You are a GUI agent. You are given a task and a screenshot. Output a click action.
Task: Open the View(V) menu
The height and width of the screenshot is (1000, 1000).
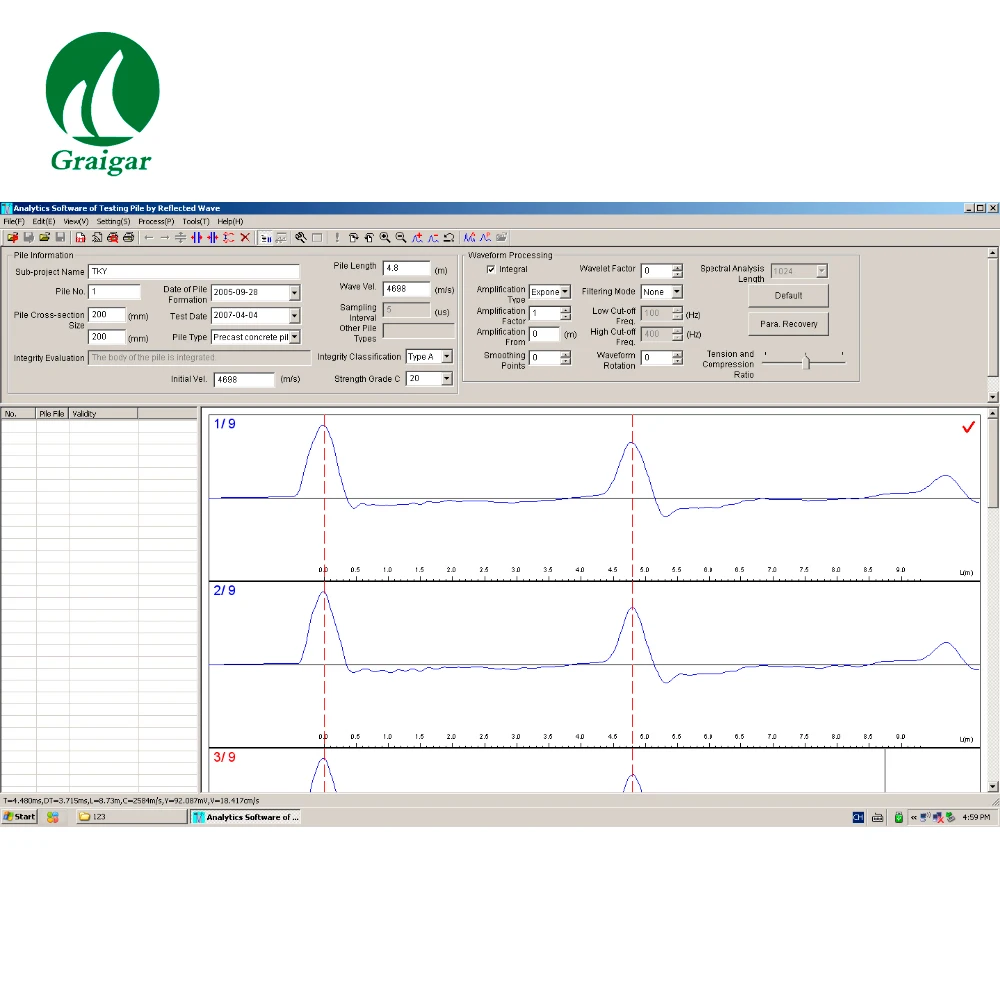(x=76, y=221)
